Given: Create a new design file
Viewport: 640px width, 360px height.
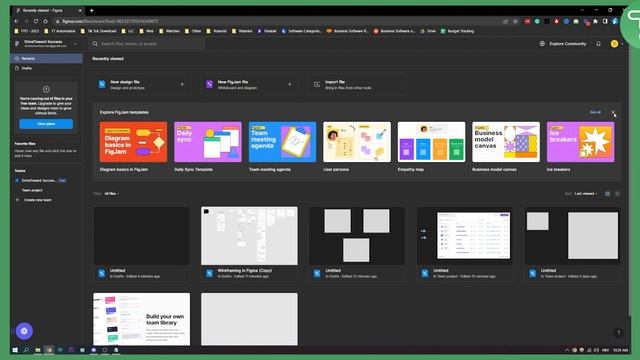Looking at the screenshot, I should click(141, 84).
